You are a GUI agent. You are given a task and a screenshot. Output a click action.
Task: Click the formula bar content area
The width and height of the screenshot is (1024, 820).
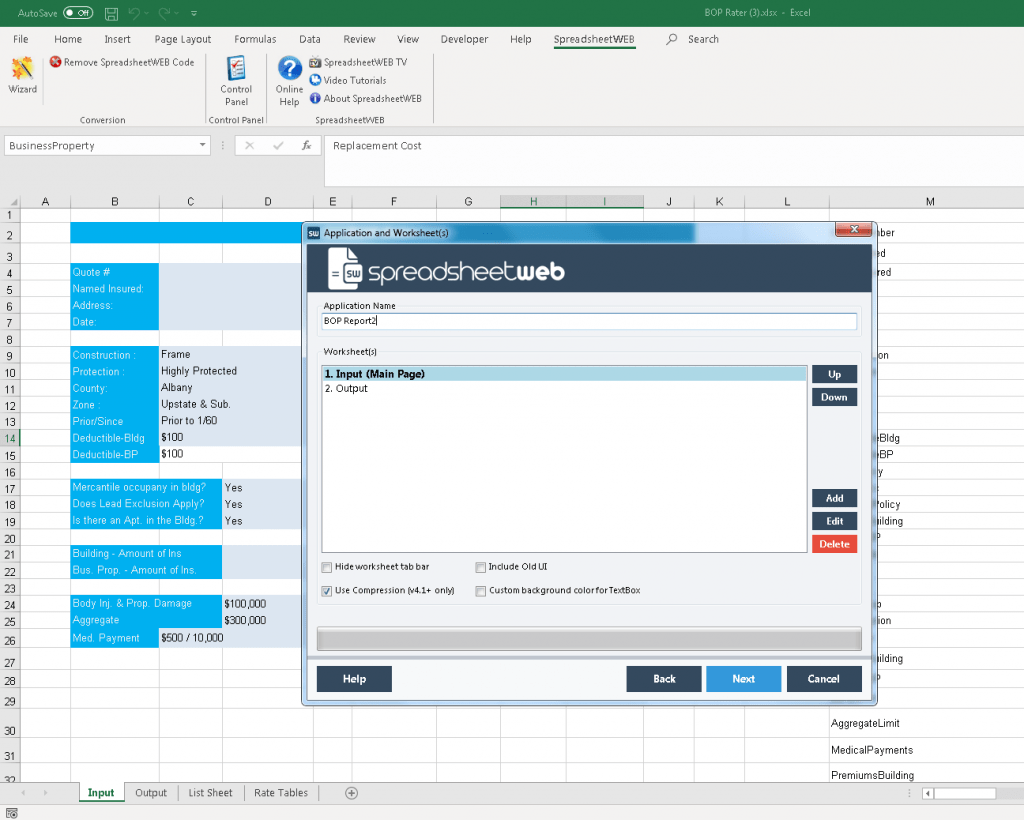tap(673, 160)
